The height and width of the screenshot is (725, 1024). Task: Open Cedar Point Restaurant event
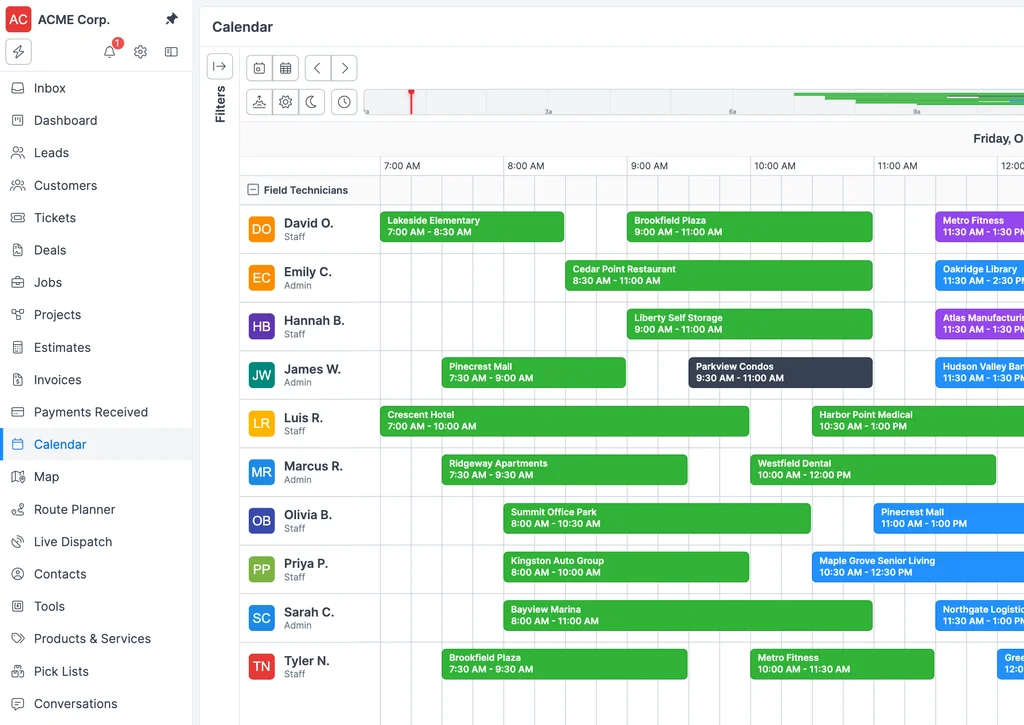click(718, 275)
